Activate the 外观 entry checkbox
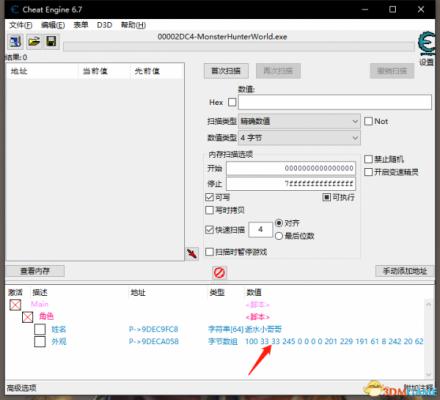The image size is (440, 400). tap(40, 341)
